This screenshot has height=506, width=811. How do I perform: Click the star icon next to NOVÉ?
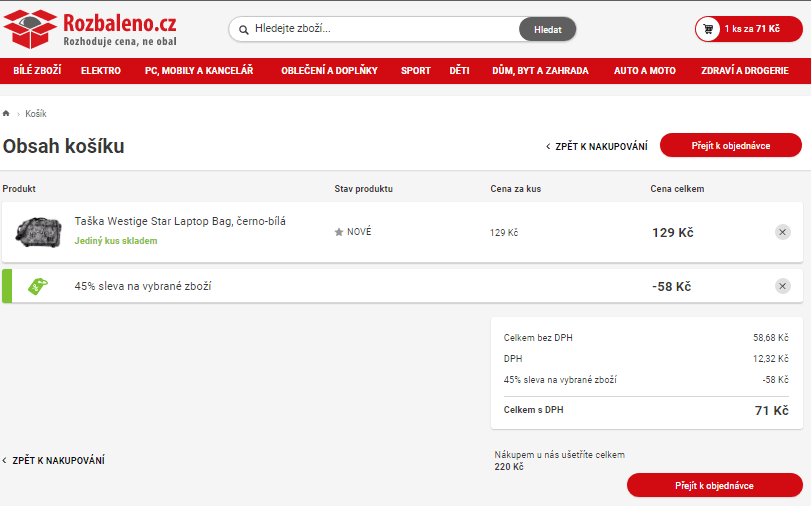click(x=339, y=232)
